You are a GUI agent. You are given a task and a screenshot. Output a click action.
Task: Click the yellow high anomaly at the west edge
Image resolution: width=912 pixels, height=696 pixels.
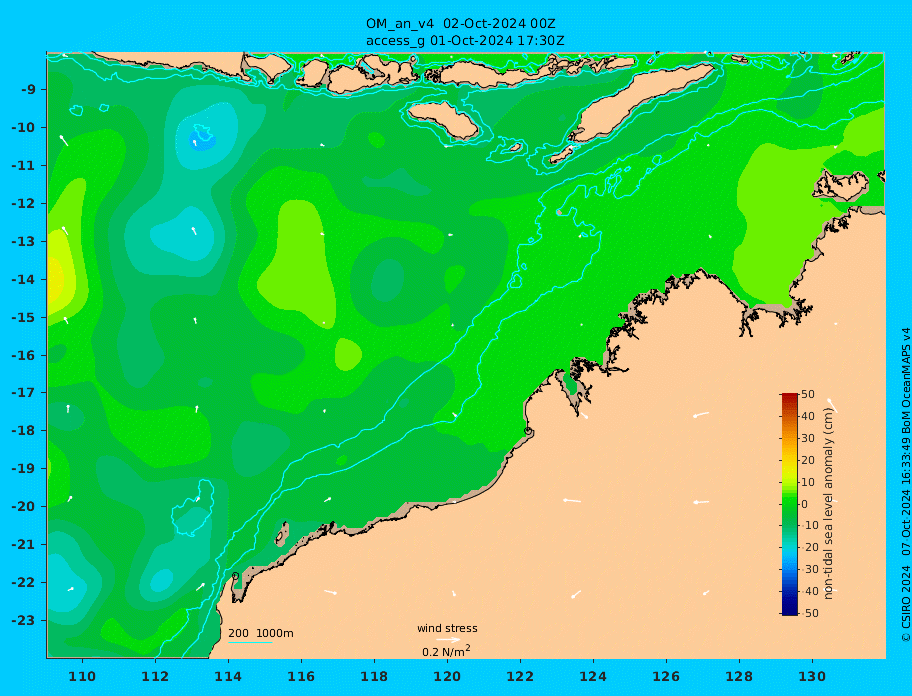tap(56, 279)
